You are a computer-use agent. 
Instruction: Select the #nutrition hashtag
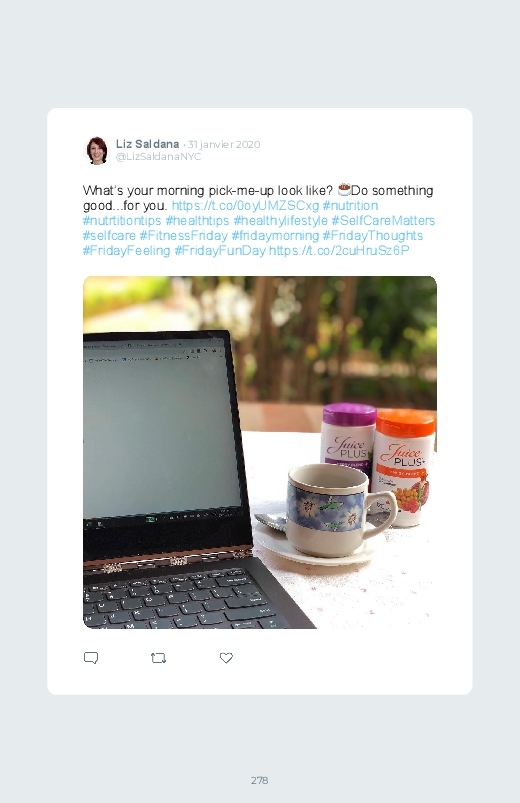[350, 205]
